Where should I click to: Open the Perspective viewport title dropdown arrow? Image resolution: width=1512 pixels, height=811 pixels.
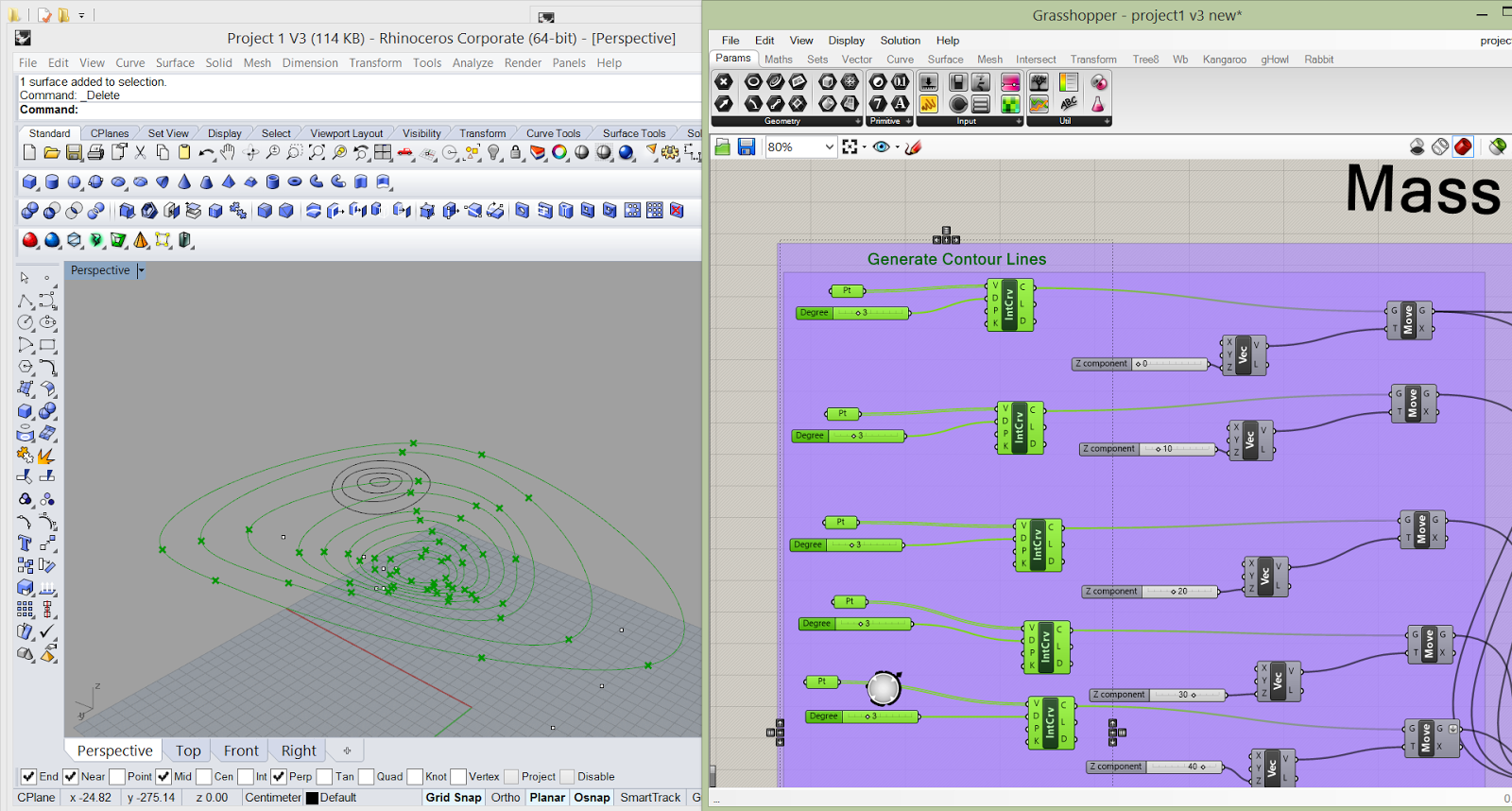pyautogui.click(x=141, y=270)
